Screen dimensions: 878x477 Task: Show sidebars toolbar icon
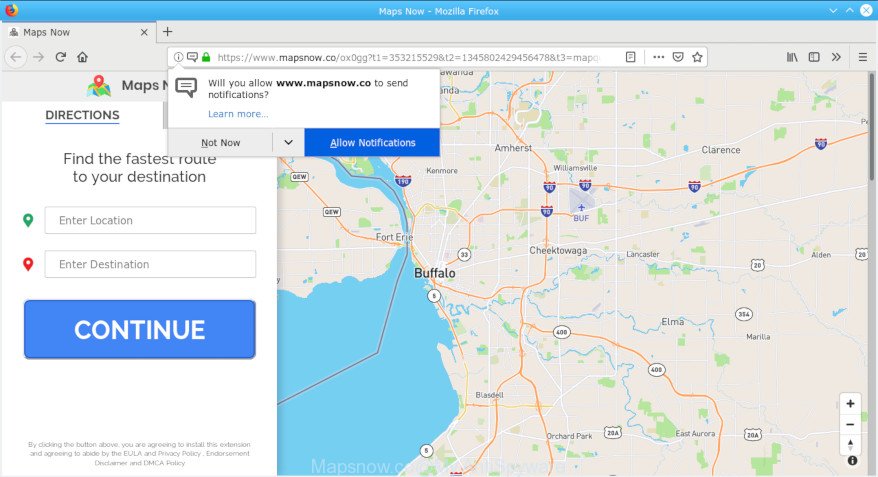(814, 57)
